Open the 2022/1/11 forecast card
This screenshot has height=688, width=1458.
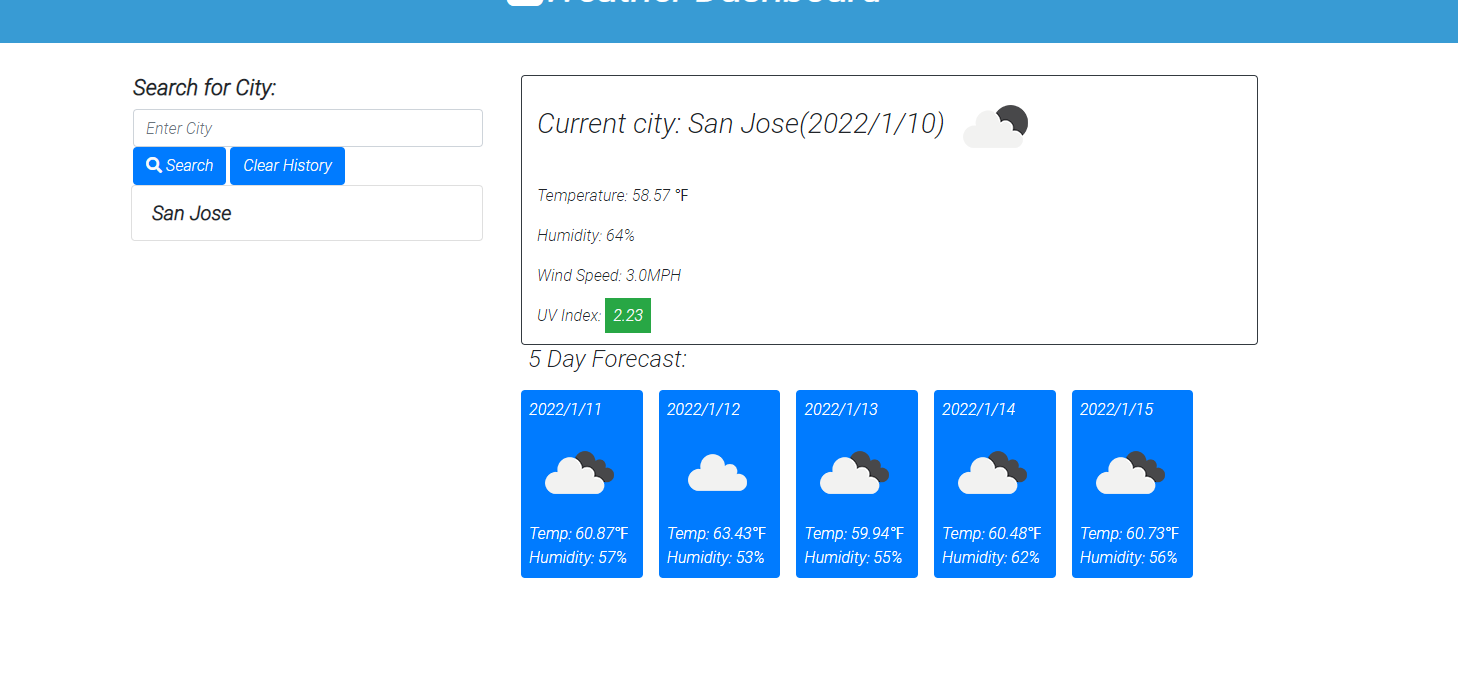click(x=581, y=484)
